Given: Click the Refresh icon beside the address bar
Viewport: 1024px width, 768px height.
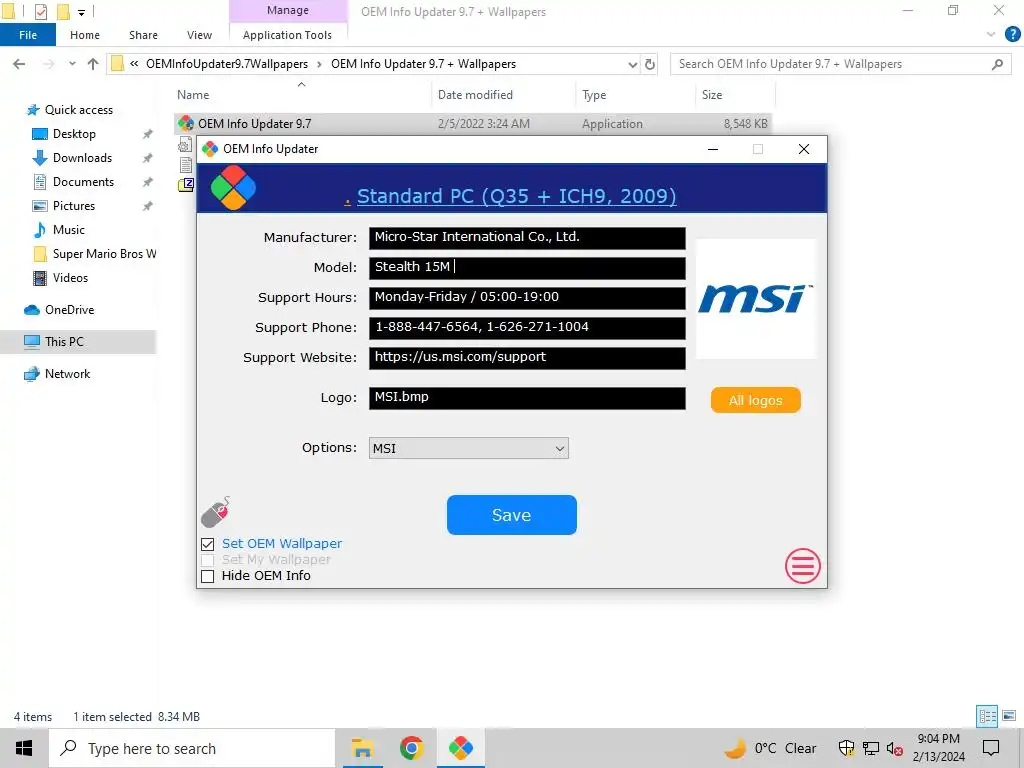Looking at the screenshot, I should (650, 64).
